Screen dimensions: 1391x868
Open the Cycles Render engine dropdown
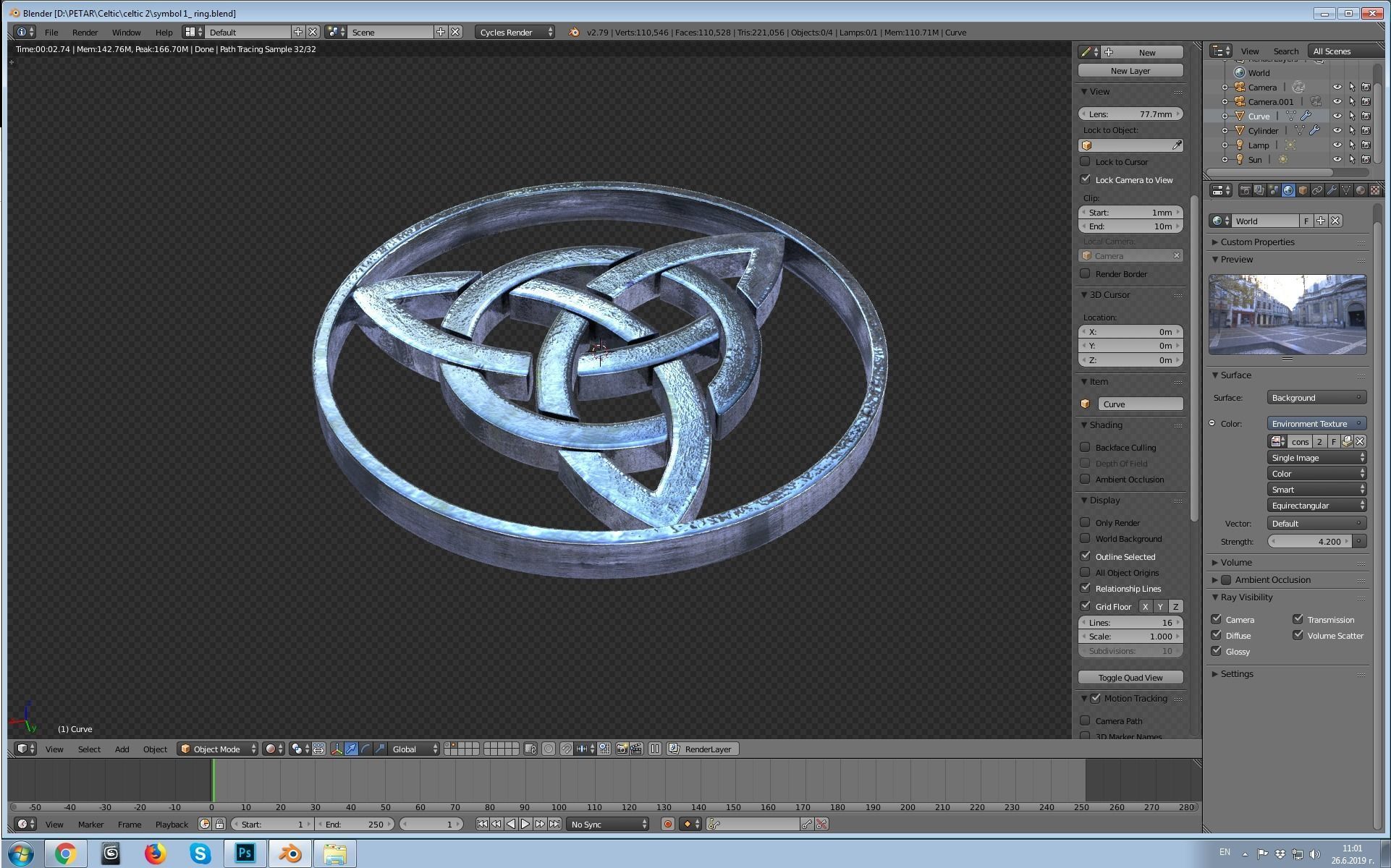pos(515,32)
